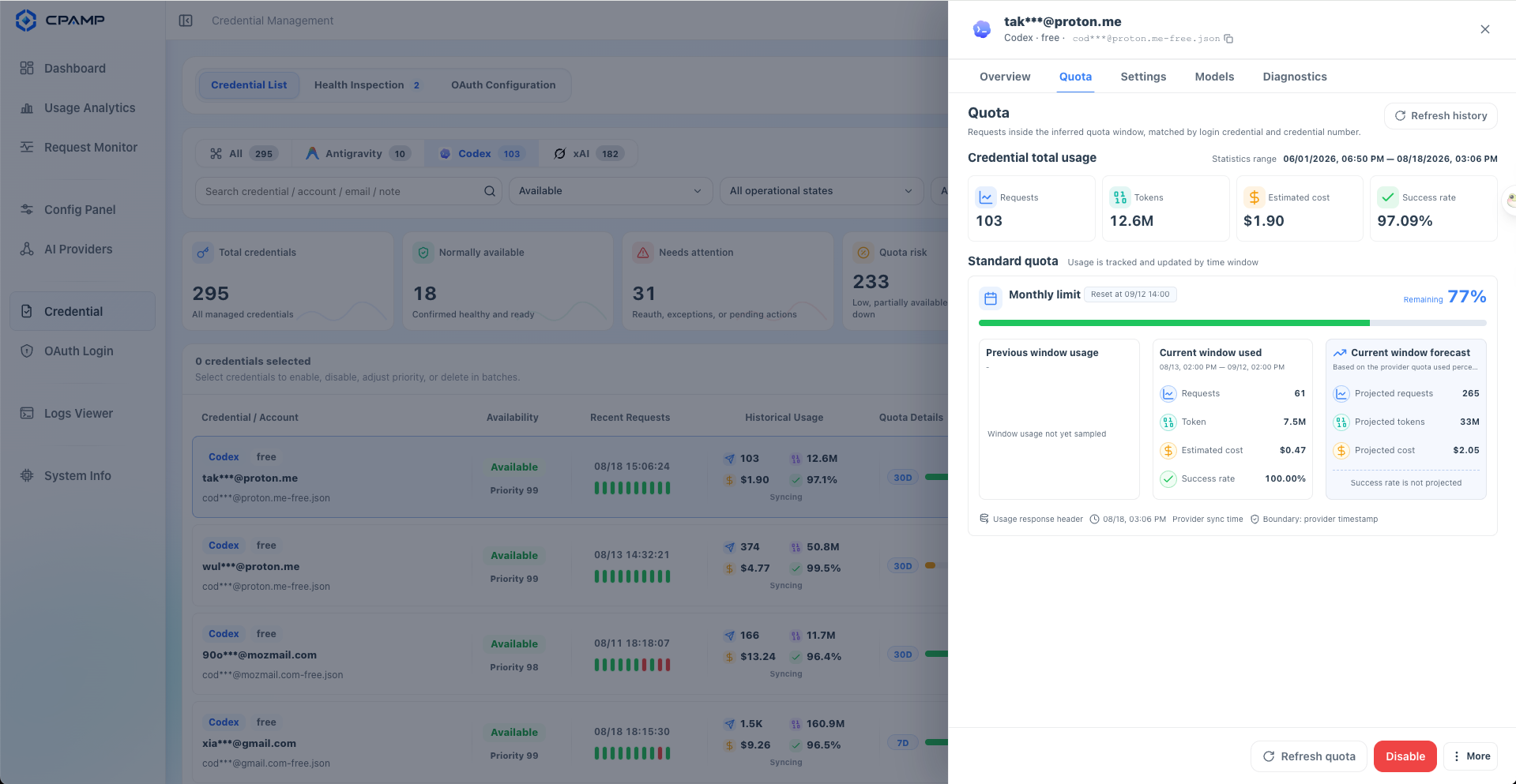Go to Usage Analytics page
Viewport: 1516px width, 784px height.
click(82, 107)
